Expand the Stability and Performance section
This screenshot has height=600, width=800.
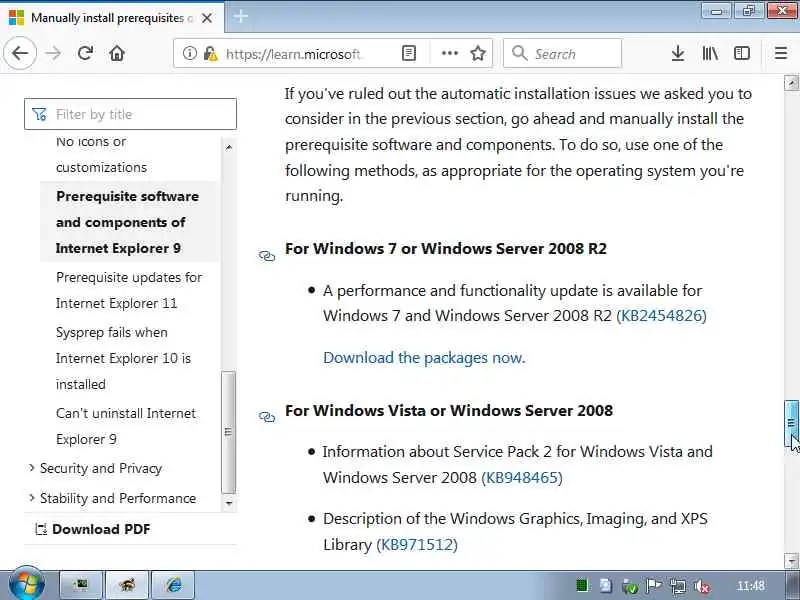(x=117, y=498)
